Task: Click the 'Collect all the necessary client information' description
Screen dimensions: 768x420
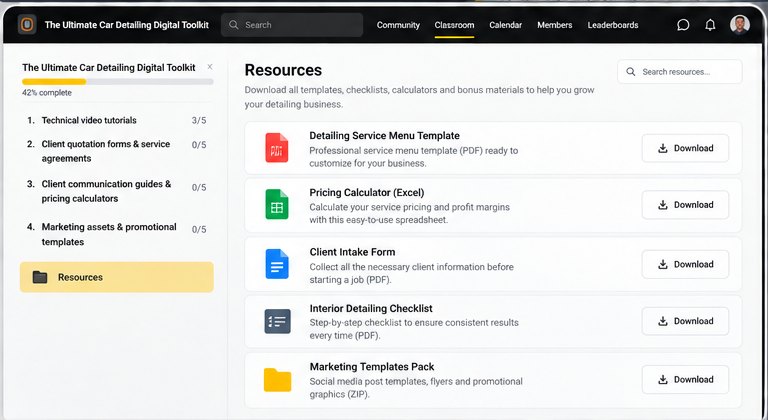Action: click(x=411, y=273)
